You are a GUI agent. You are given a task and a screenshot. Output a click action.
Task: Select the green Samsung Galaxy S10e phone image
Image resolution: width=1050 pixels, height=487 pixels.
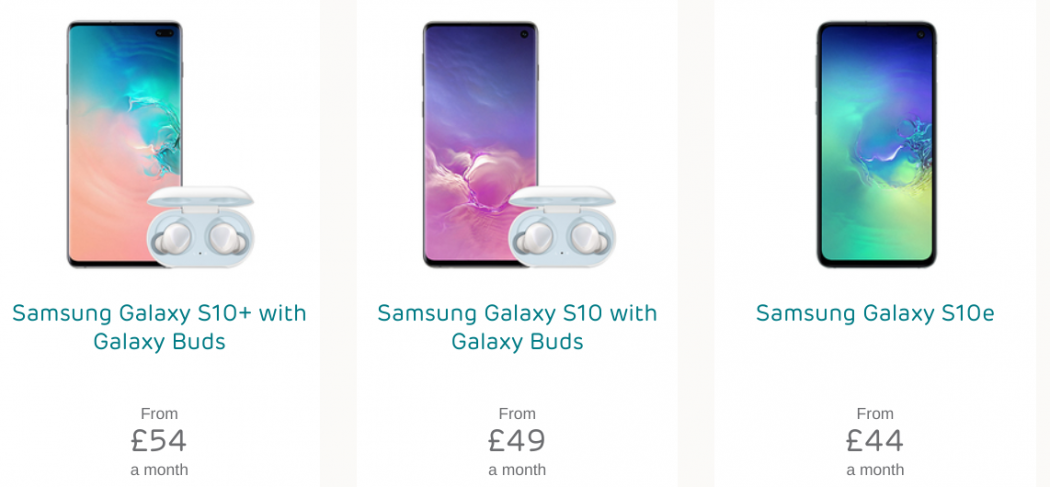coord(875,144)
